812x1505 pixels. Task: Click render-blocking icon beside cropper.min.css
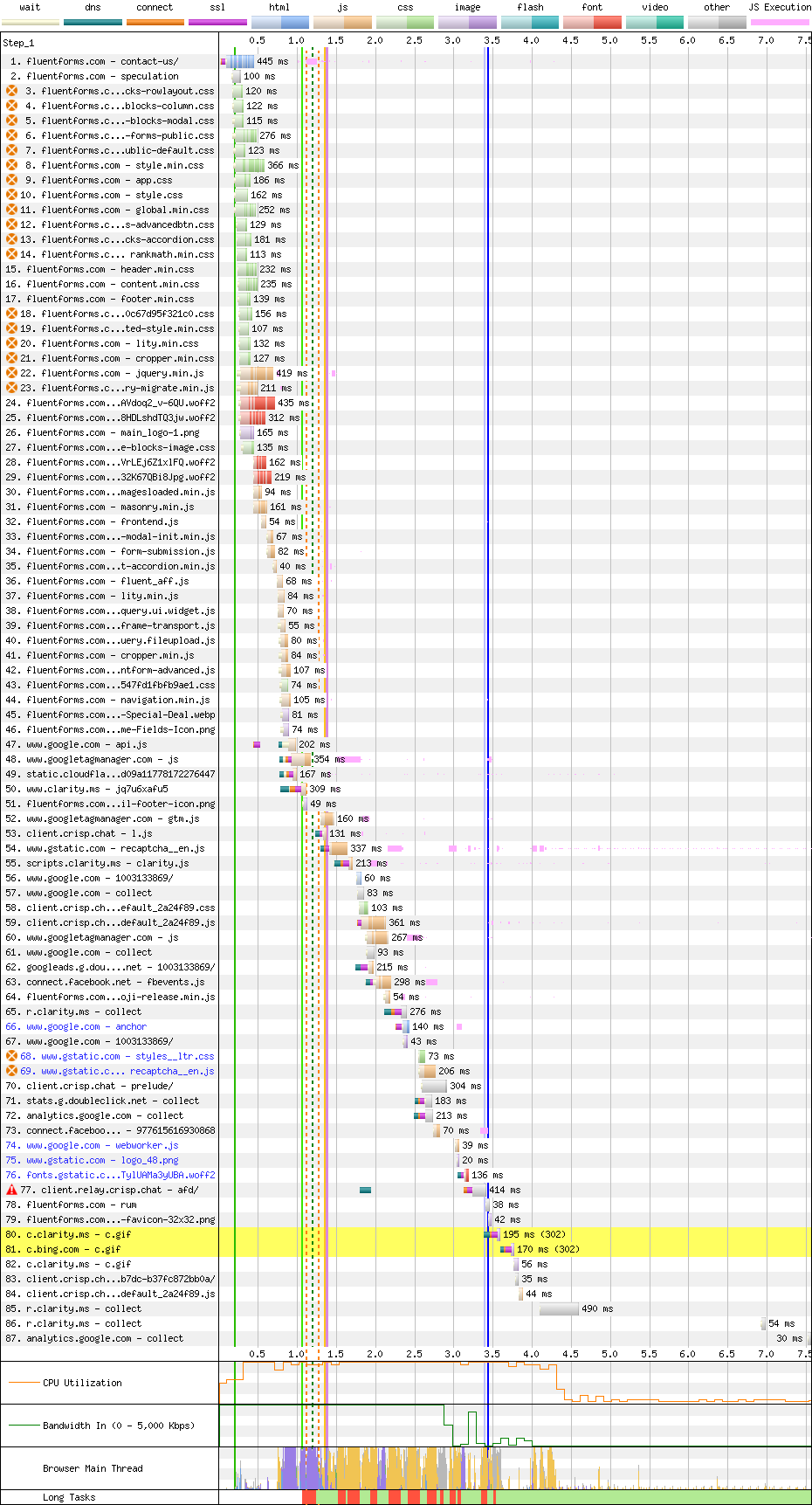[11, 358]
